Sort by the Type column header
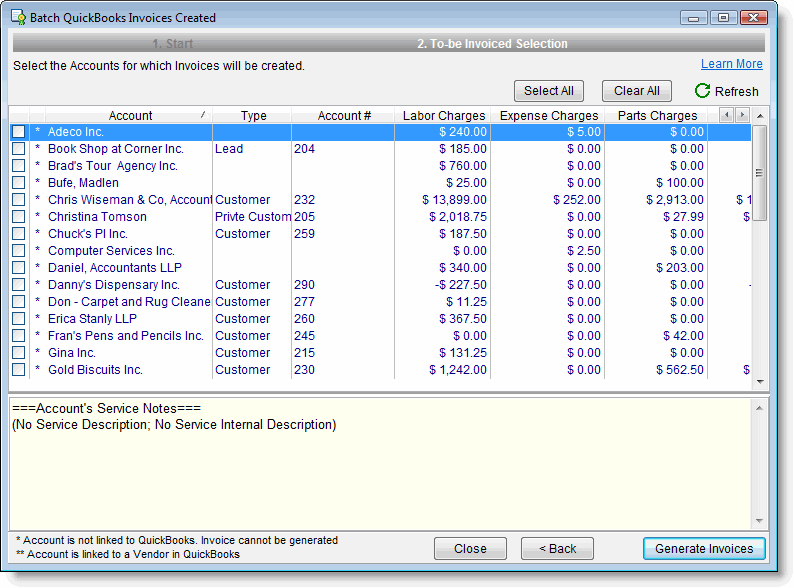This screenshot has height=588, width=794. 254,116
